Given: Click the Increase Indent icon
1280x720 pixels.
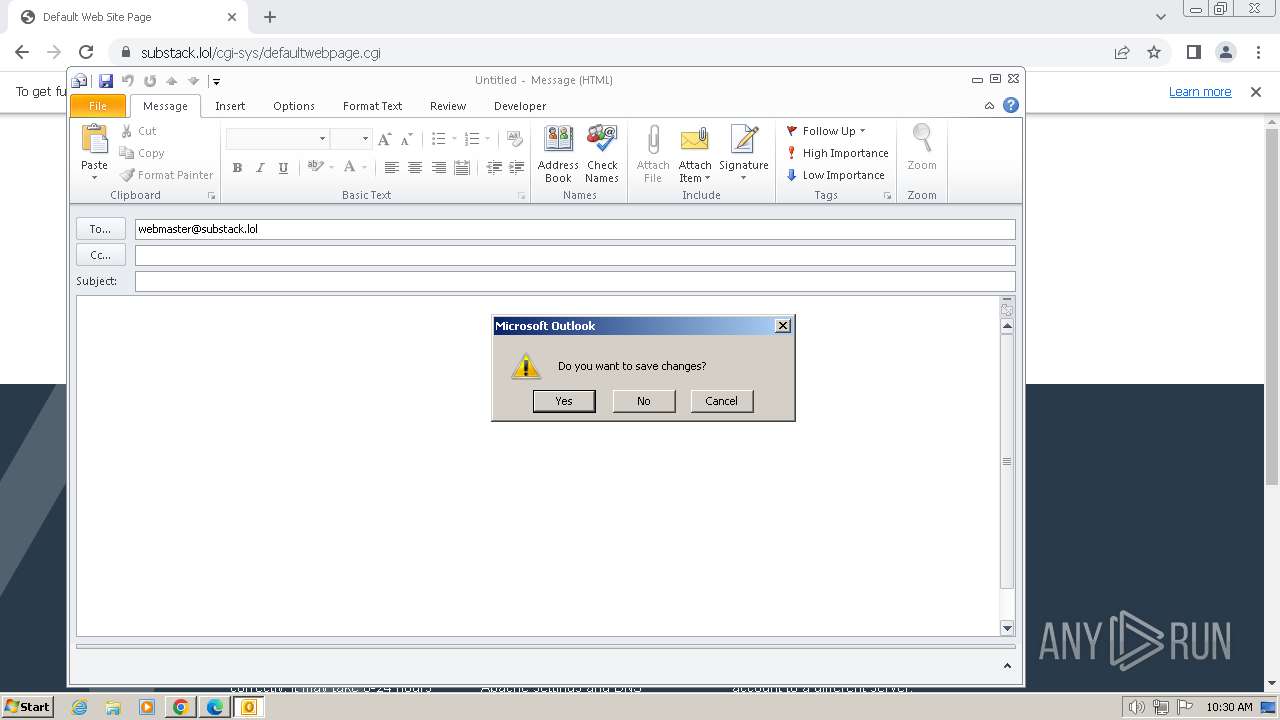Looking at the screenshot, I should pos(516,168).
